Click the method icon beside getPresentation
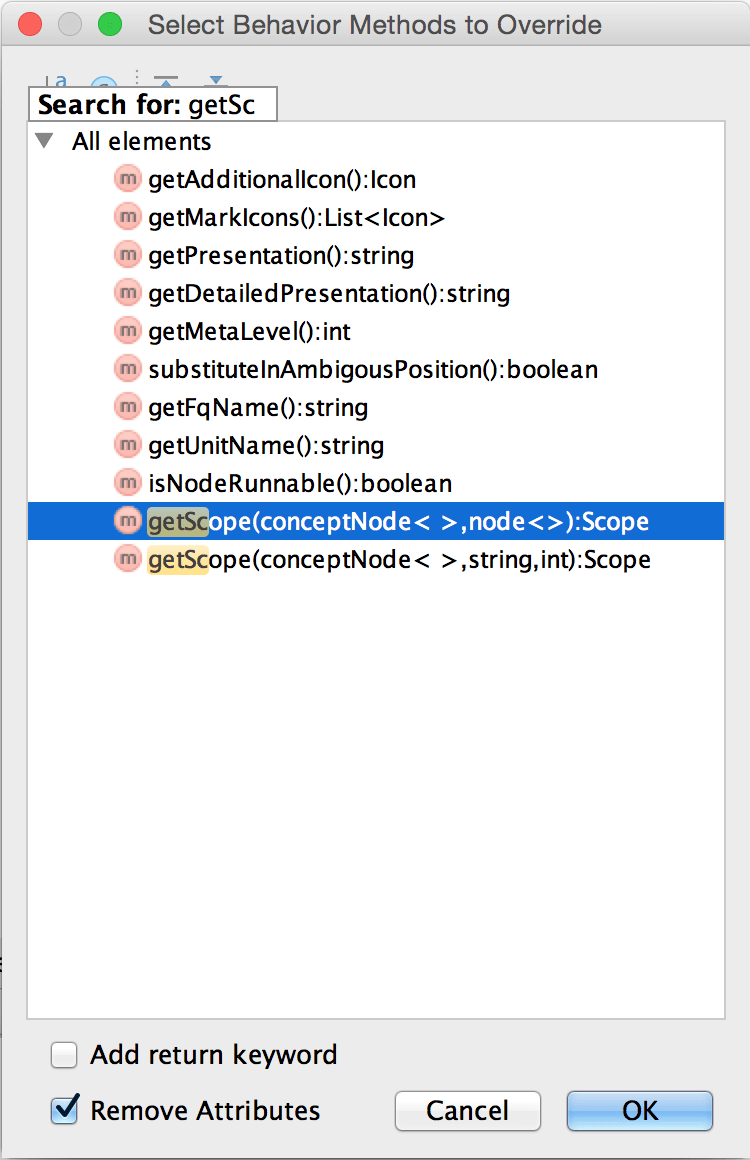 click(x=127, y=256)
